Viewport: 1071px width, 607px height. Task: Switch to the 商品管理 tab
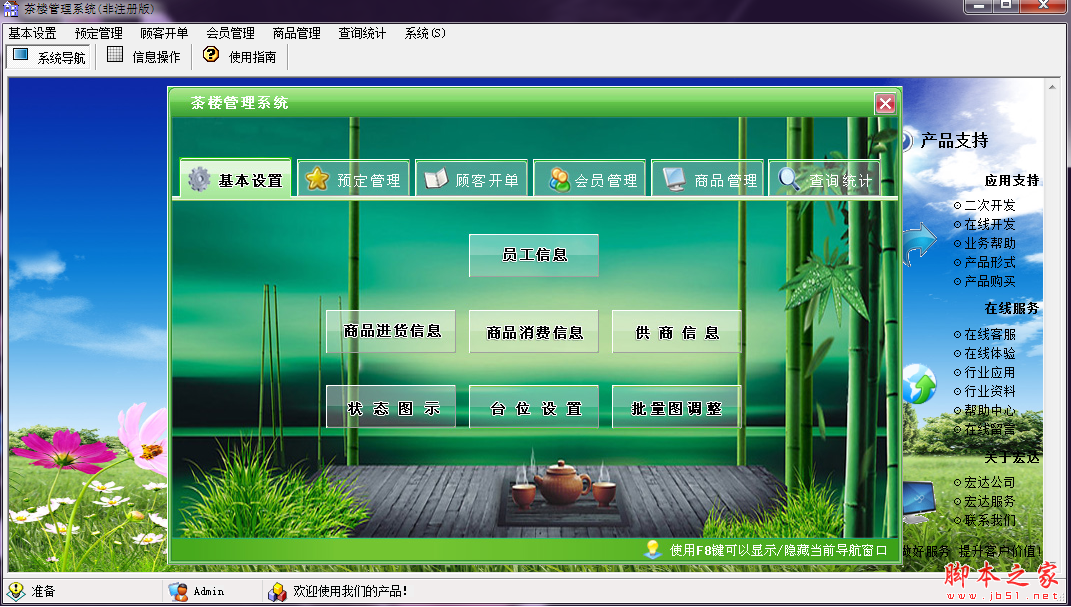[708, 178]
